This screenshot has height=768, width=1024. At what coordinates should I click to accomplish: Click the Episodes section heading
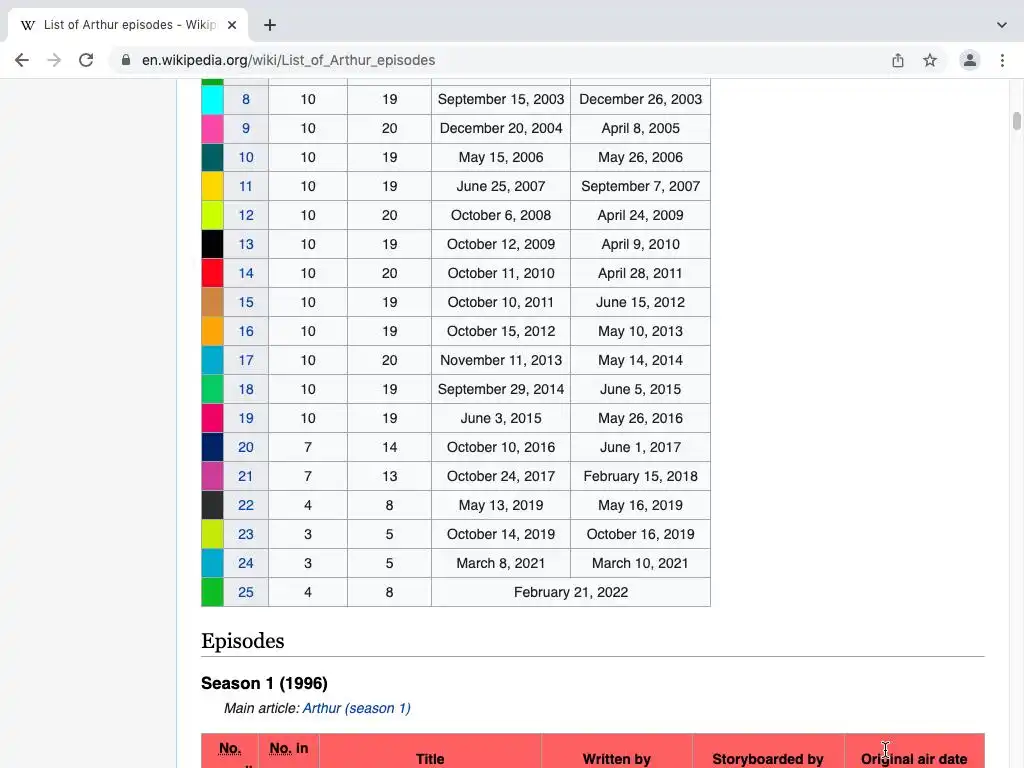point(243,641)
